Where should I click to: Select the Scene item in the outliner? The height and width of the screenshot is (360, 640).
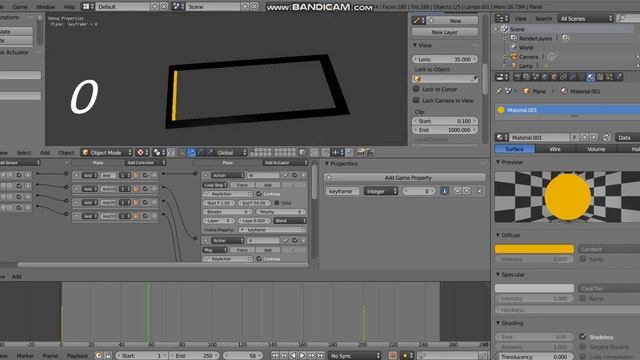click(517, 29)
